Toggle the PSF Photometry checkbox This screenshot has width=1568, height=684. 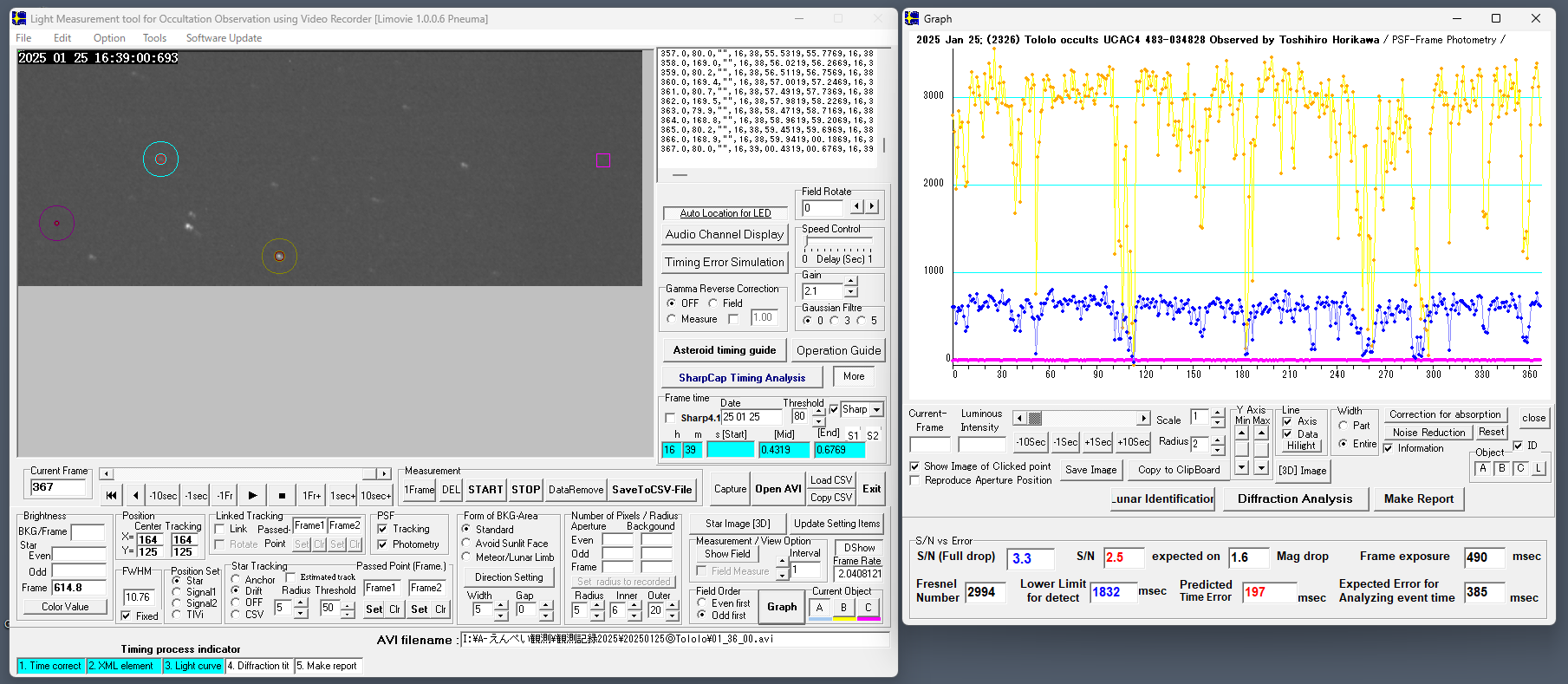tap(382, 544)
